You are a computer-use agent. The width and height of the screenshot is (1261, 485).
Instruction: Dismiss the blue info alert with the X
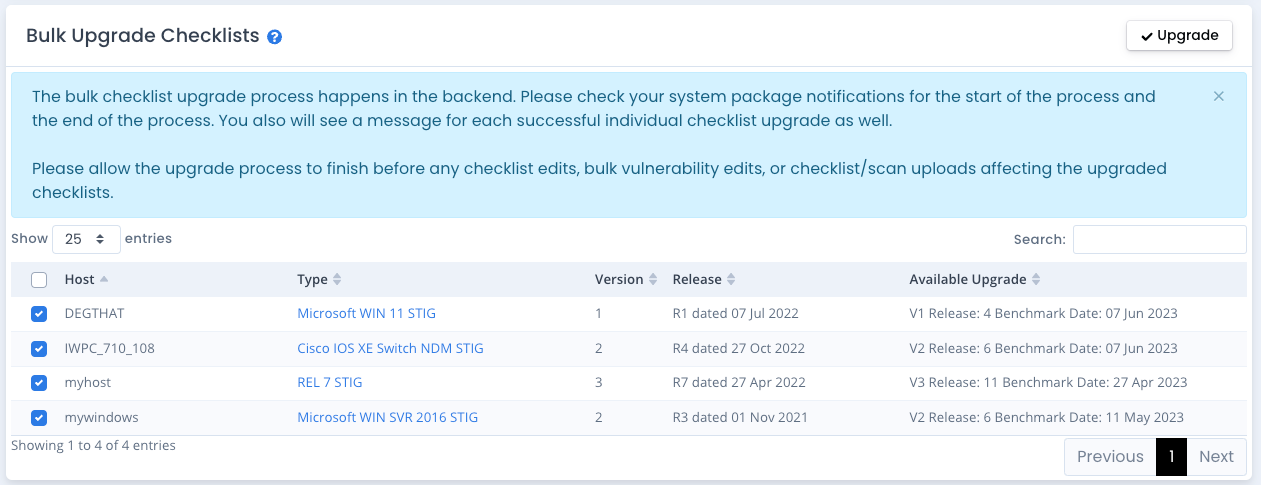1218,96
